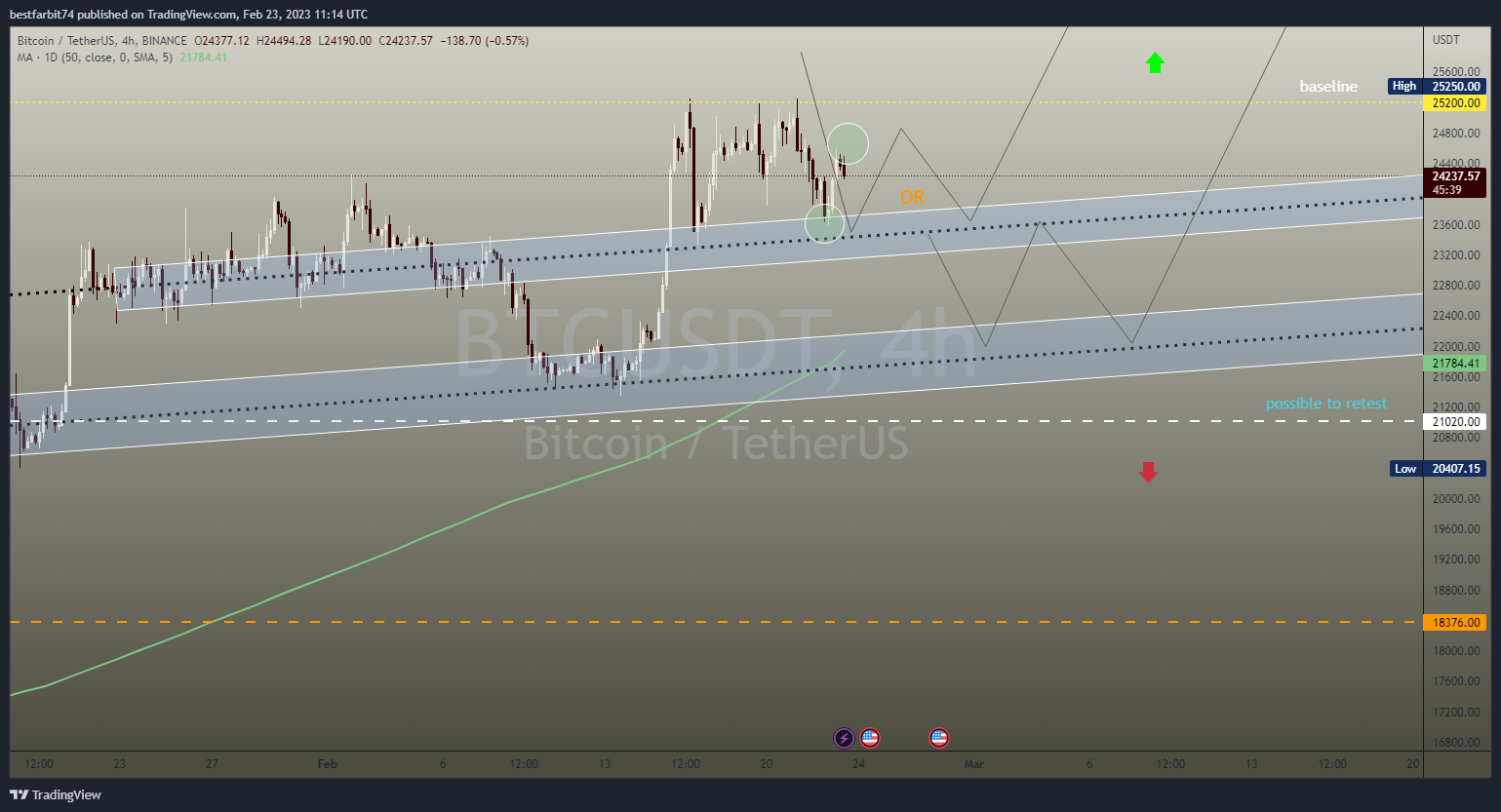Click 24800.00 on the price axis
This screenshot has width=1501, height=812.
[1456, 133]
